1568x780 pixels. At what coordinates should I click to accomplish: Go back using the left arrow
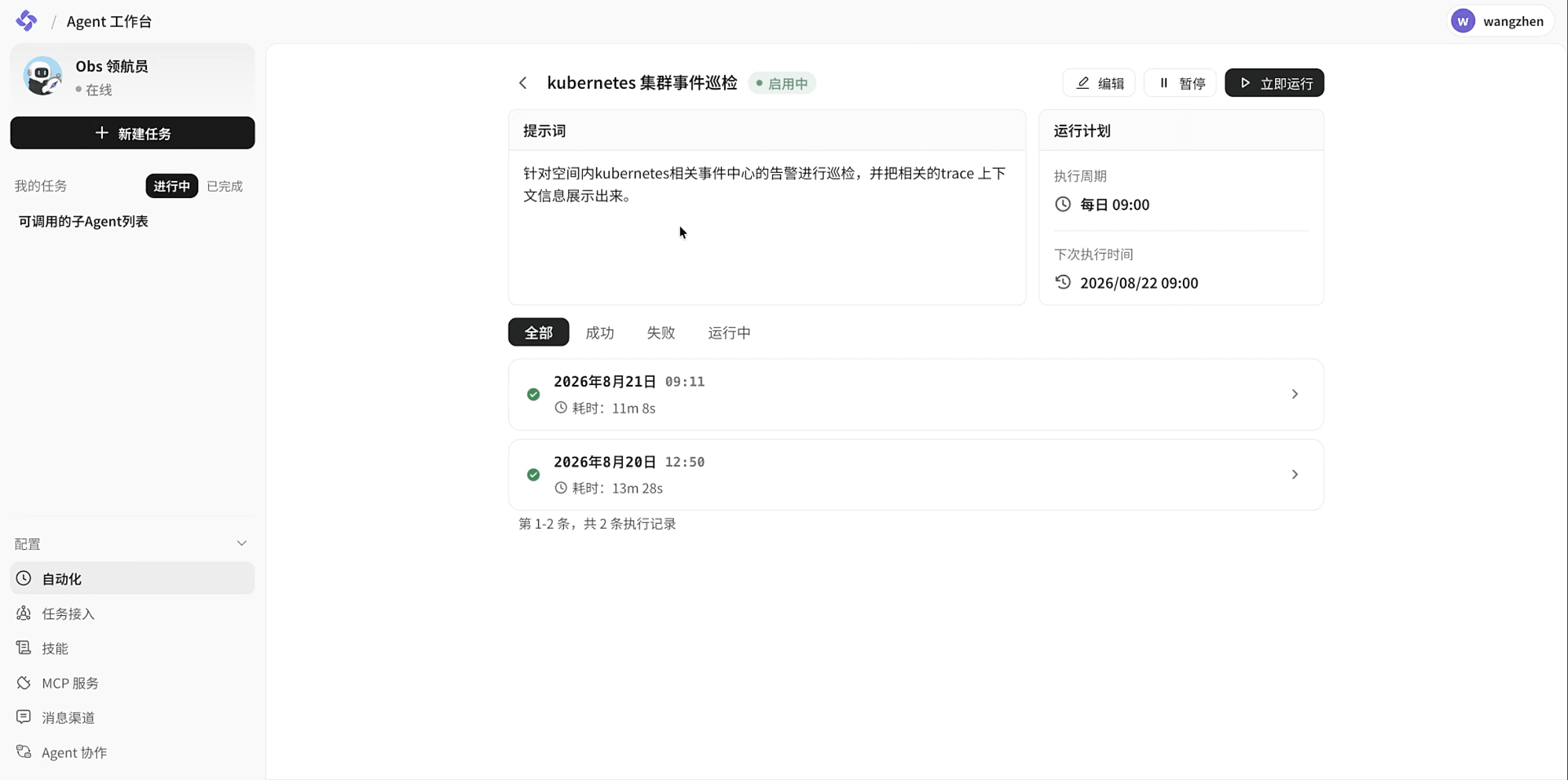[x=523, y=83]
